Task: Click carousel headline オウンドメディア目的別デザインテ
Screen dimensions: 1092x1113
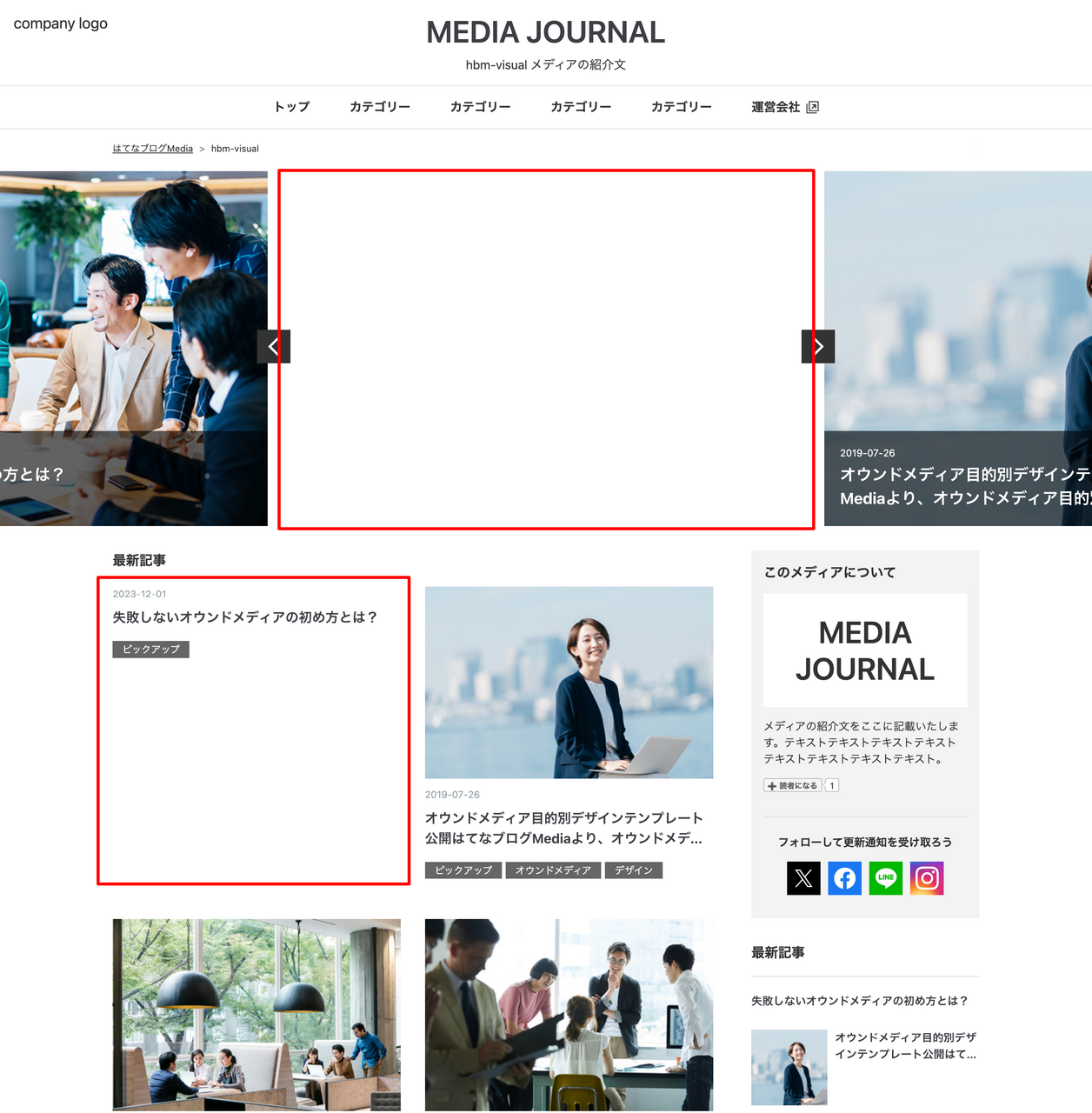Action: [965, 475]
